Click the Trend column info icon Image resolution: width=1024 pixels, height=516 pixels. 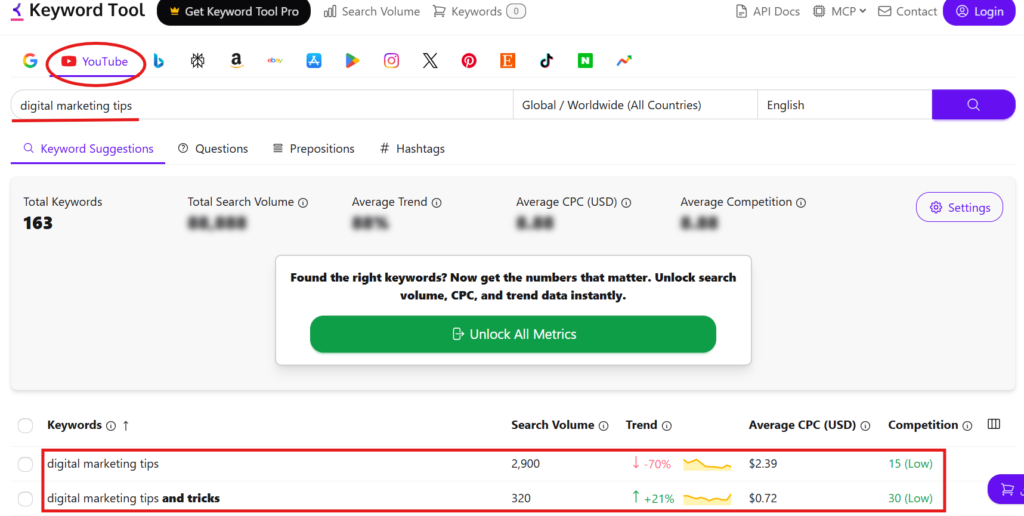pos(667,426)
